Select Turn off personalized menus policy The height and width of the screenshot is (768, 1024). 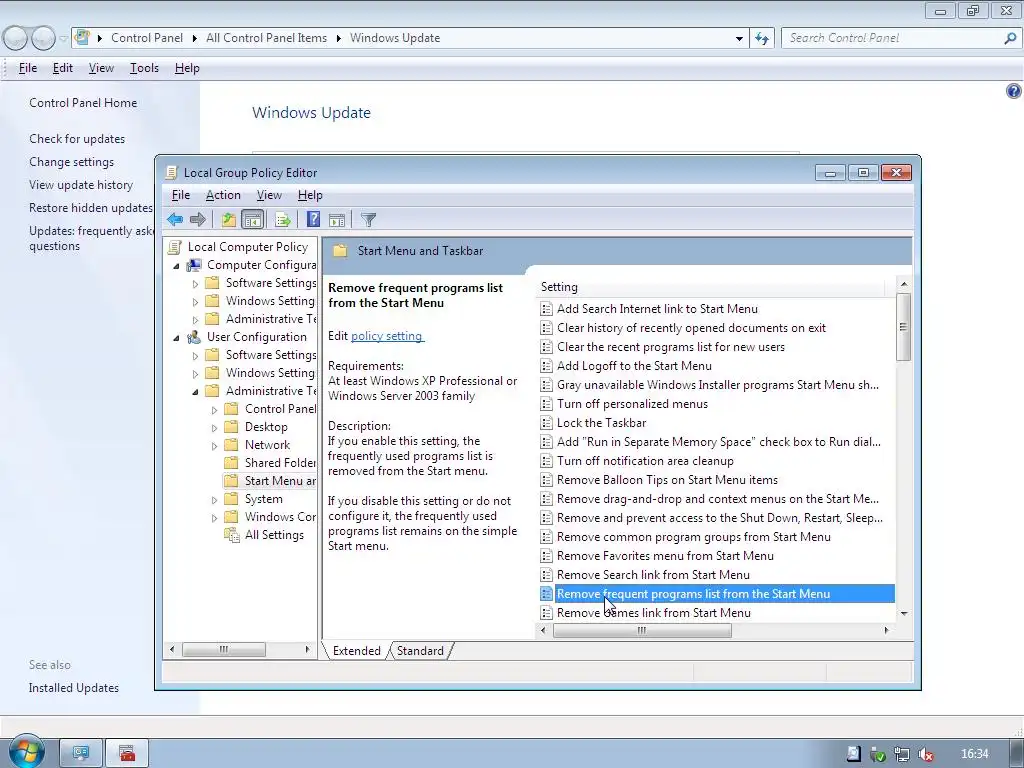(x=632, y=404)
